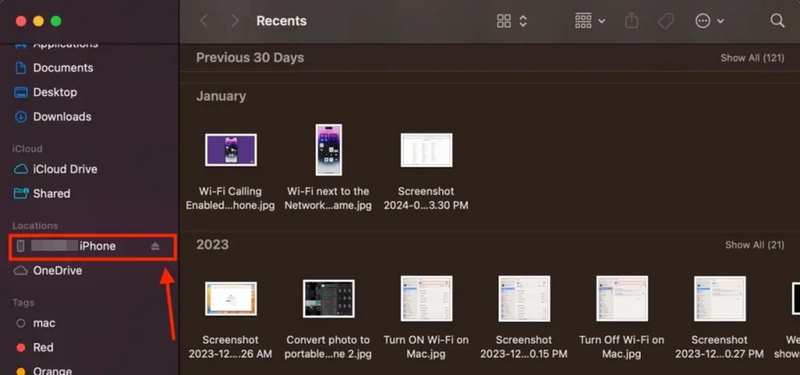Select the Turn ON Wi-Fi on Mac.jpg file

426,317
